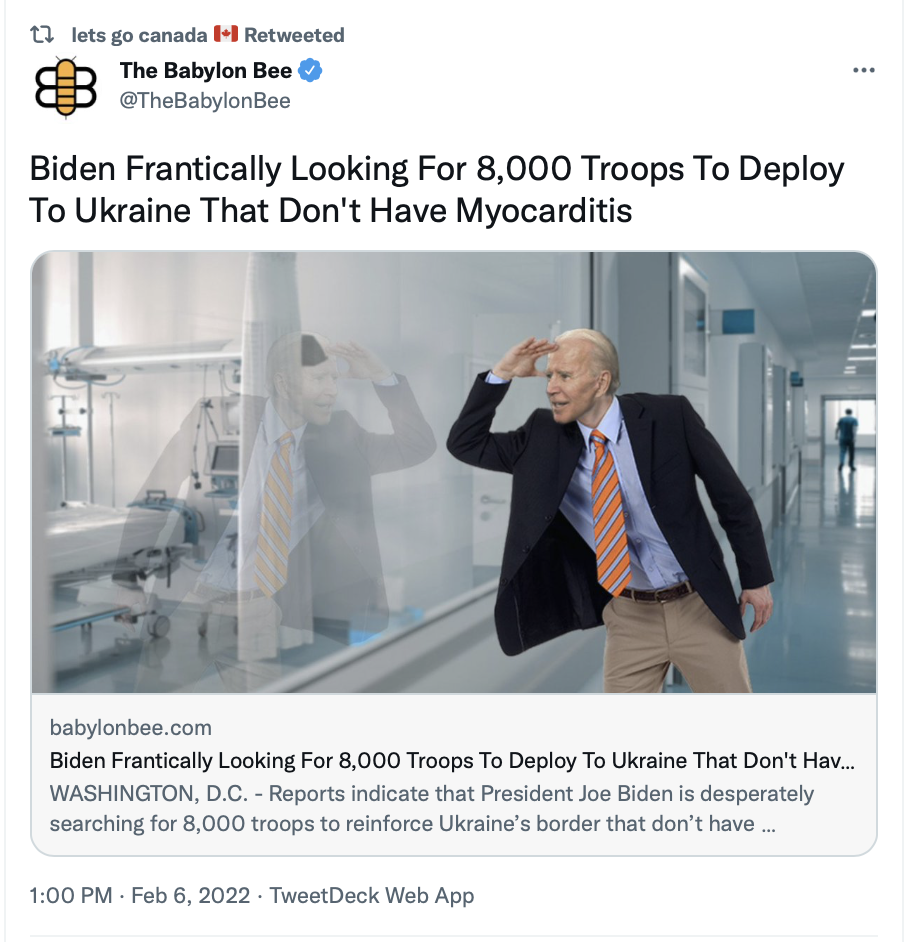Click the word 'Myocarditis' in tweet text

point(544,211)
